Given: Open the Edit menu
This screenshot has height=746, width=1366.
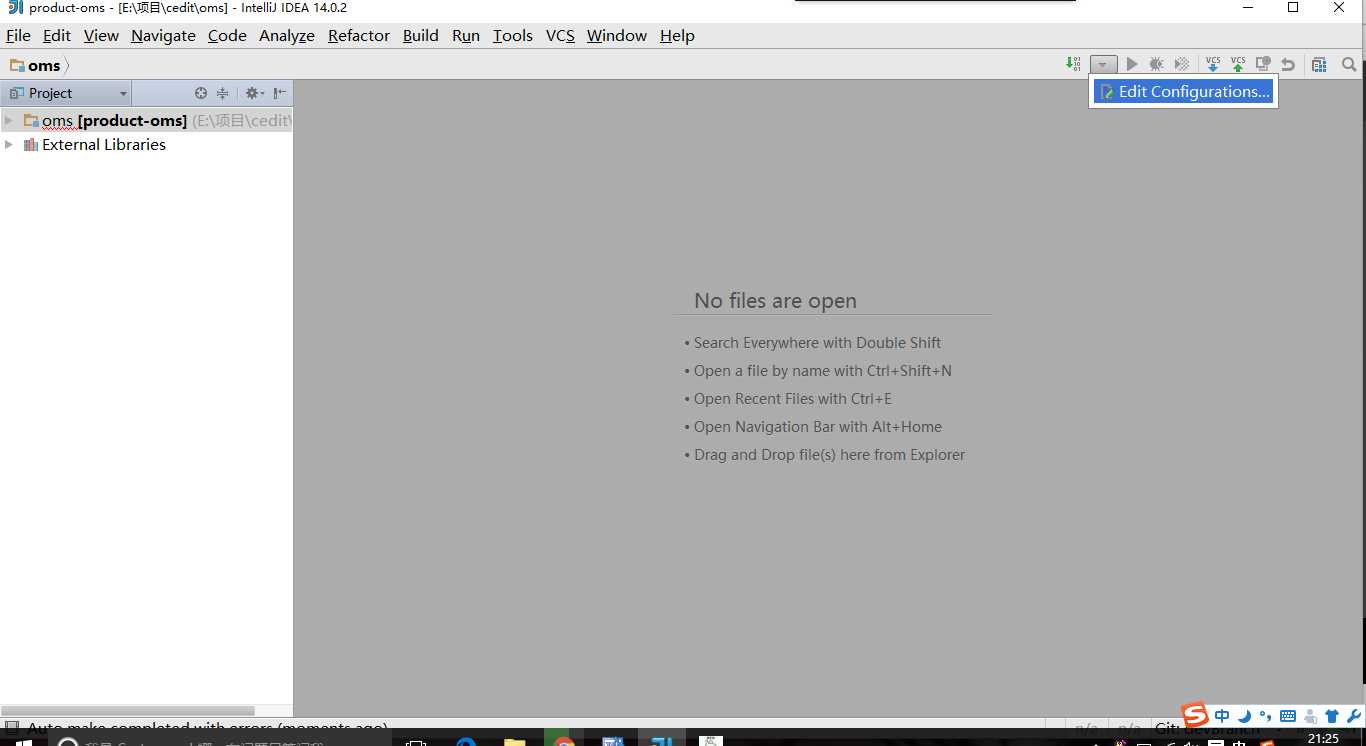Looking at the screenshot, I should [57, 35].
